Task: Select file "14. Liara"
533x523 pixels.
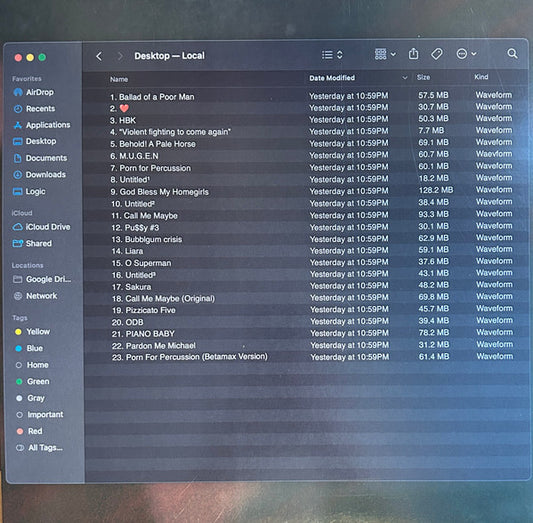Action: (127, 251)
